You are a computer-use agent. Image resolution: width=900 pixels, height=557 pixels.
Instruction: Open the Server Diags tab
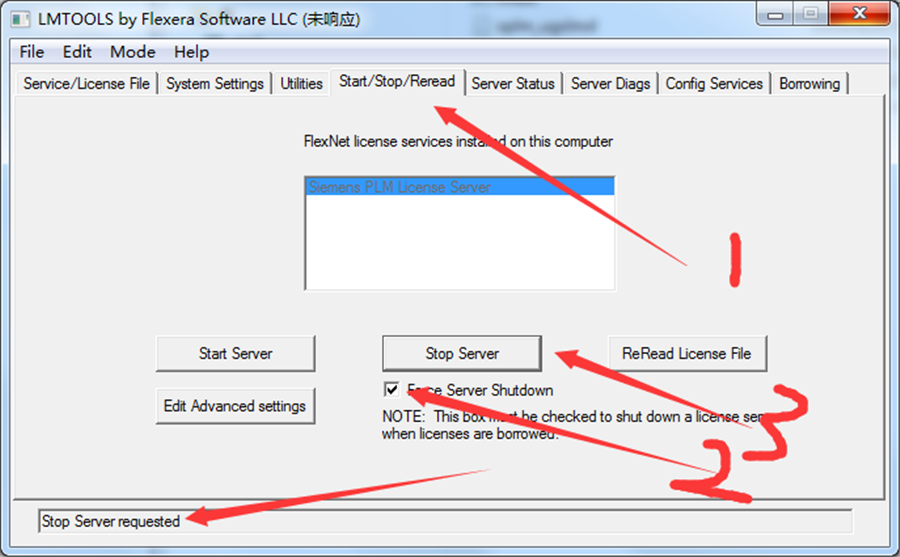[x=611, y=84]
